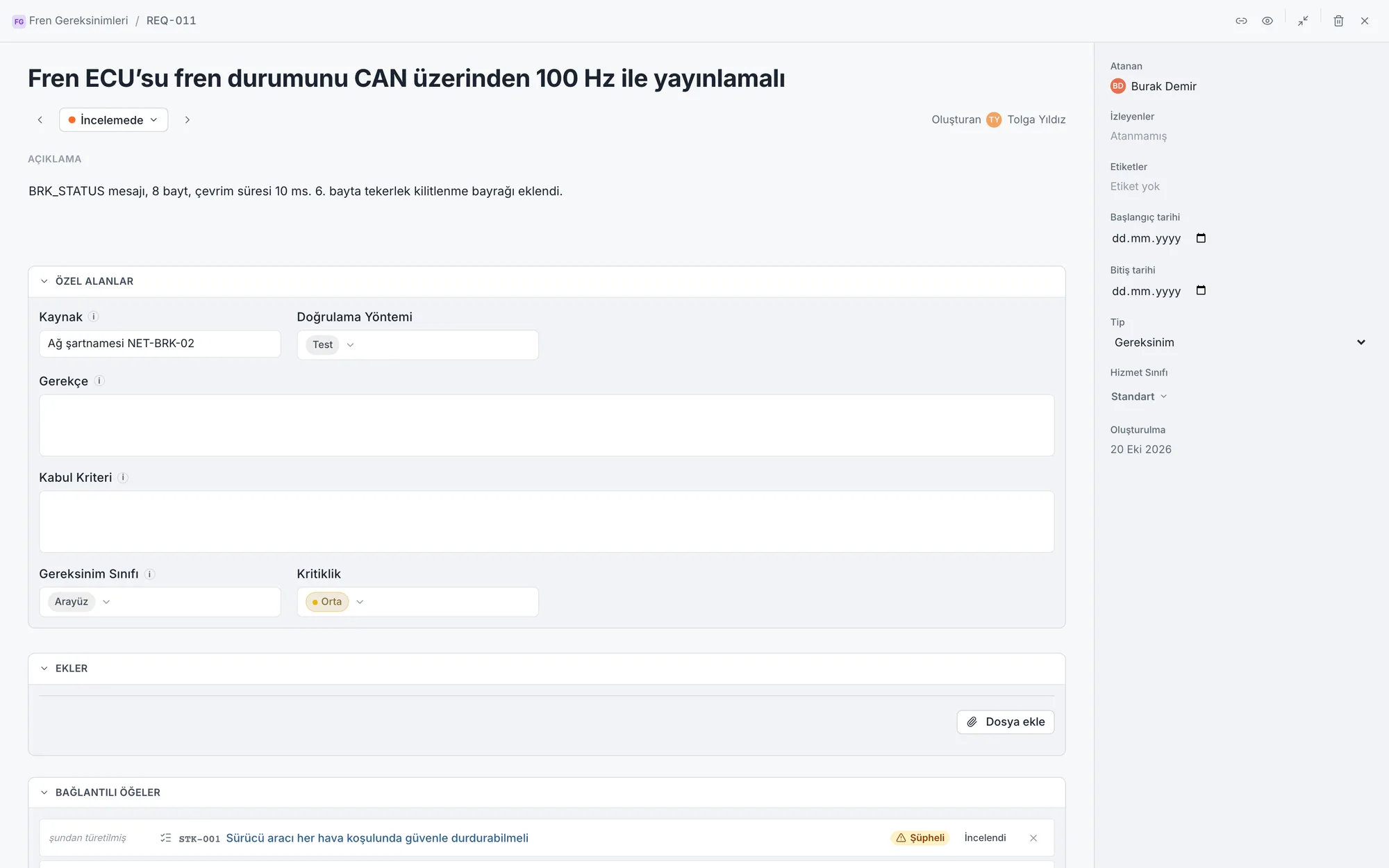
Task: Click the Etiket yok labels field
Action: [1135, 186]
